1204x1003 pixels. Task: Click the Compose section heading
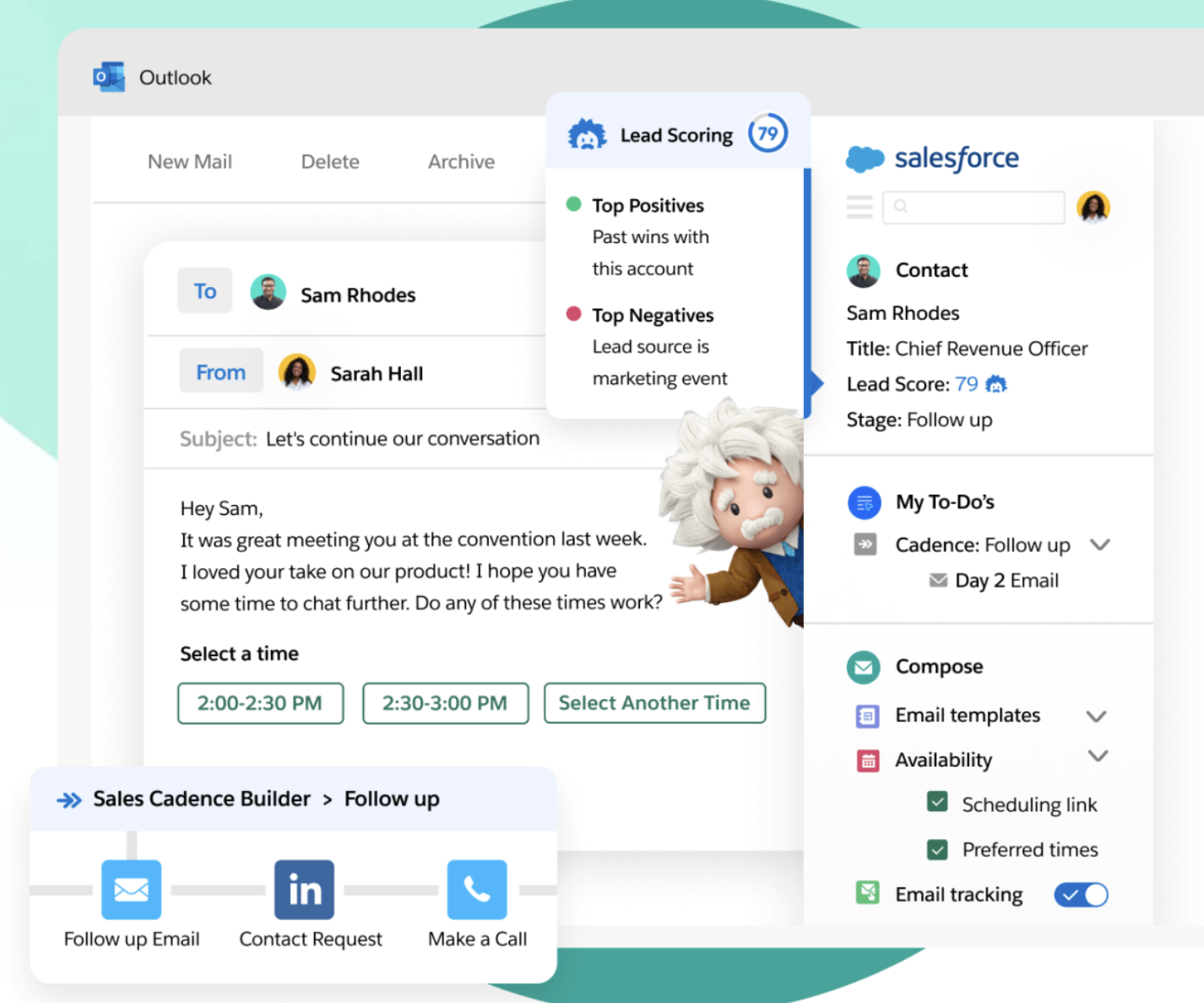click(x=939, y=667)
